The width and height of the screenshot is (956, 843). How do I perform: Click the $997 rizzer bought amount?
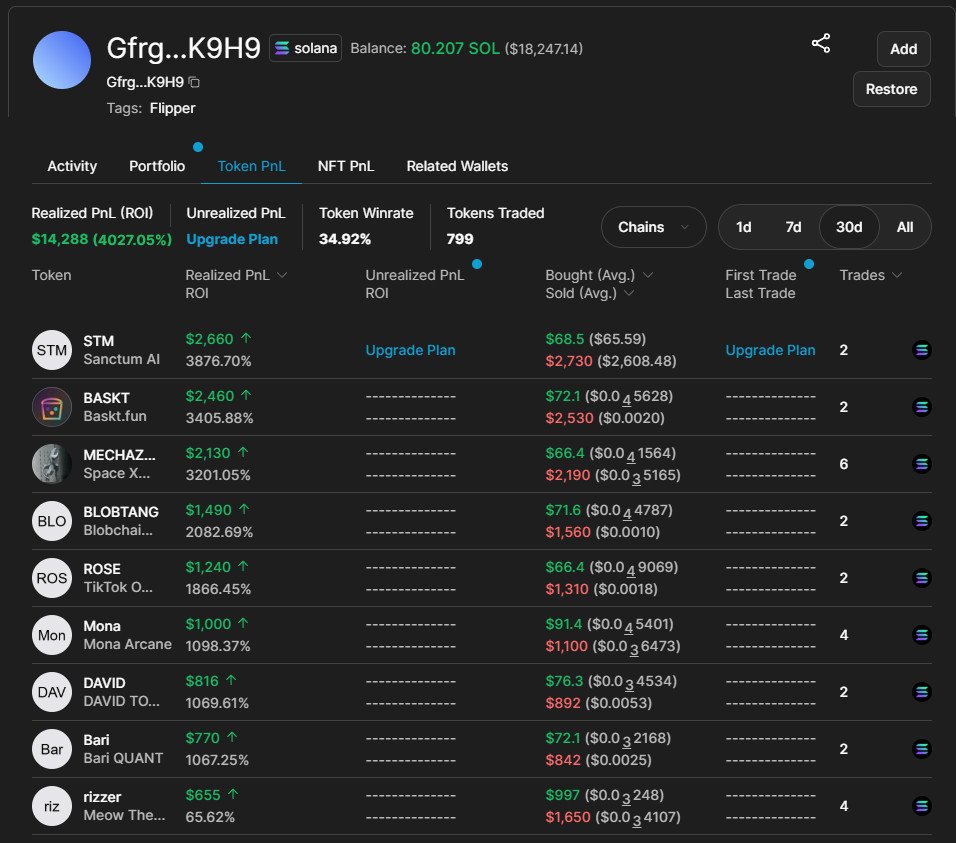point(562,795)
